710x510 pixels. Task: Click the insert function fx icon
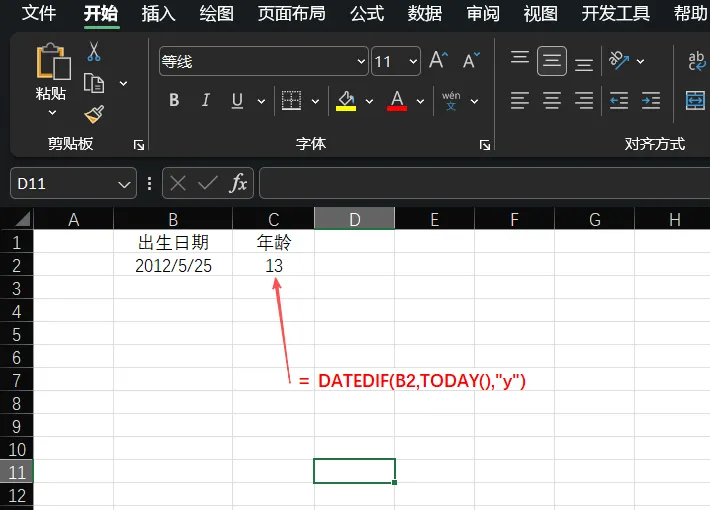click(x=239, y=183)
